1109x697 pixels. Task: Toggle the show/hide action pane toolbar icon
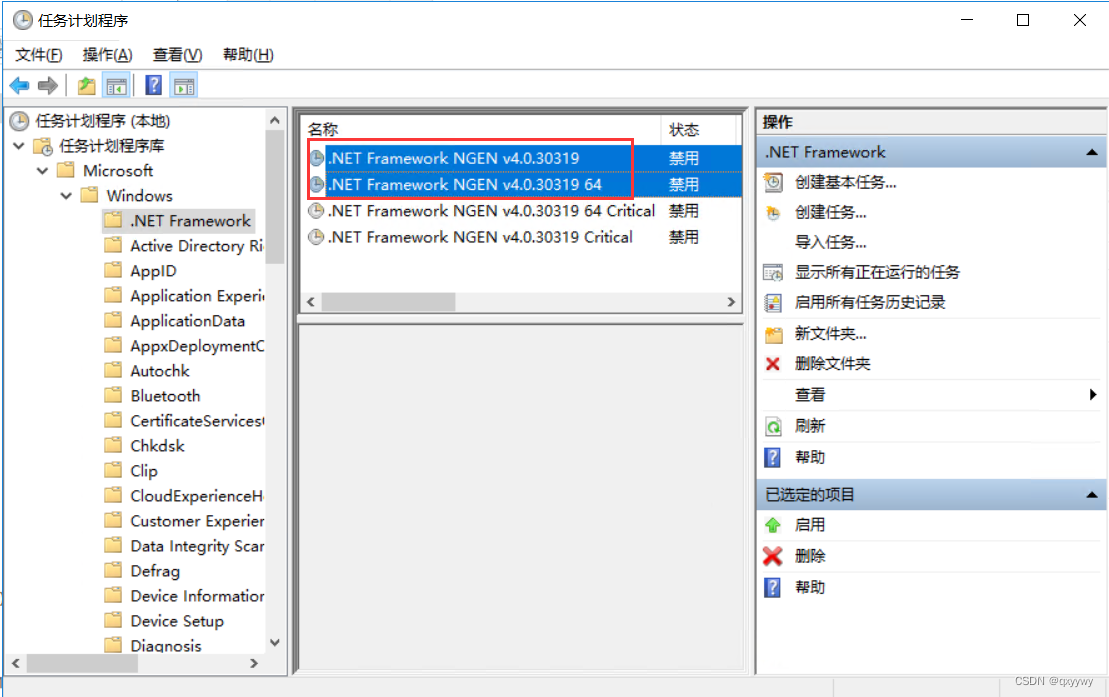click(184, 86)
